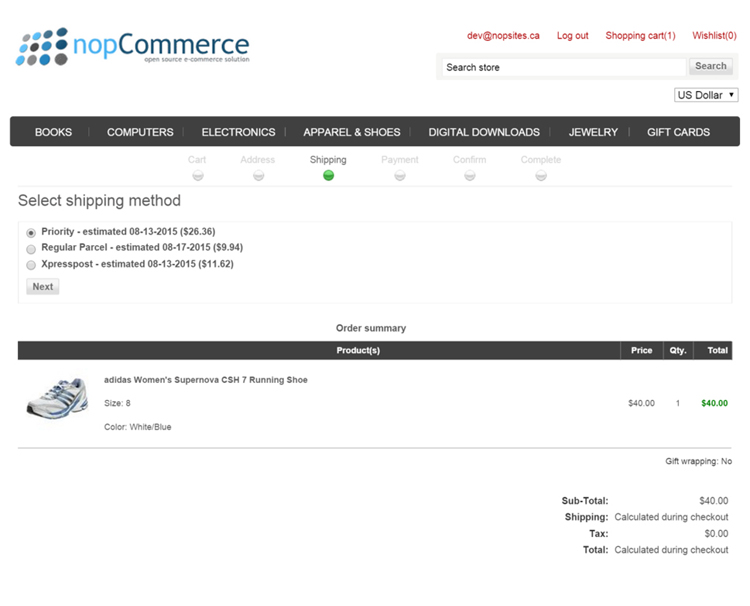Viewport: 750px width, 606px height.
Task: Focus the Search store input field
Action: coord(564,67)
